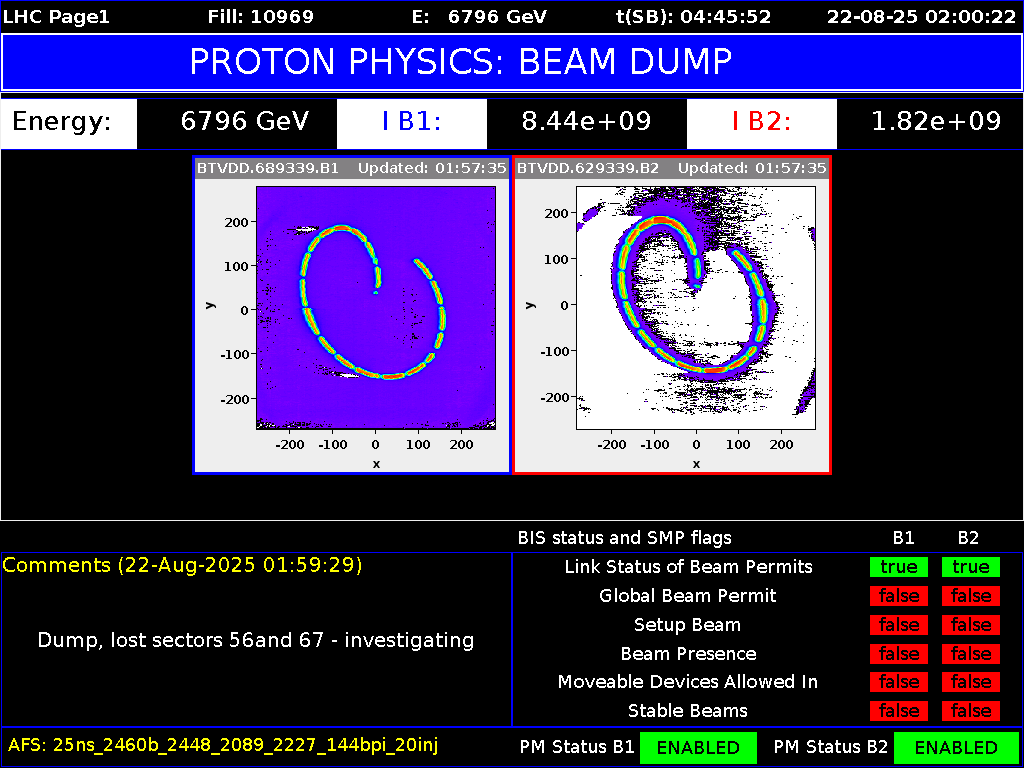Click the timestamp 22-08-25 02:00:22

coord(920,16)
